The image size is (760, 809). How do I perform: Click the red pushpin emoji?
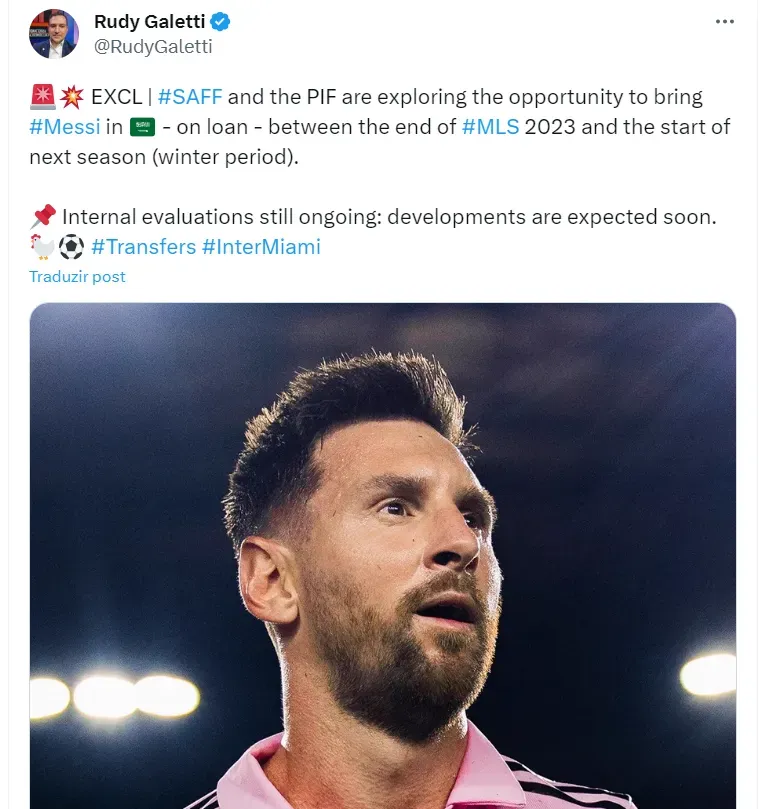tap(42, 216)
